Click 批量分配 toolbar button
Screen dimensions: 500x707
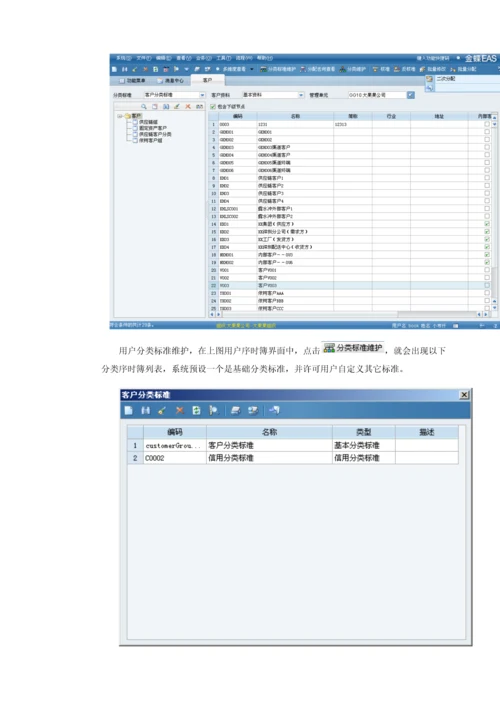(x=463, y=69)
